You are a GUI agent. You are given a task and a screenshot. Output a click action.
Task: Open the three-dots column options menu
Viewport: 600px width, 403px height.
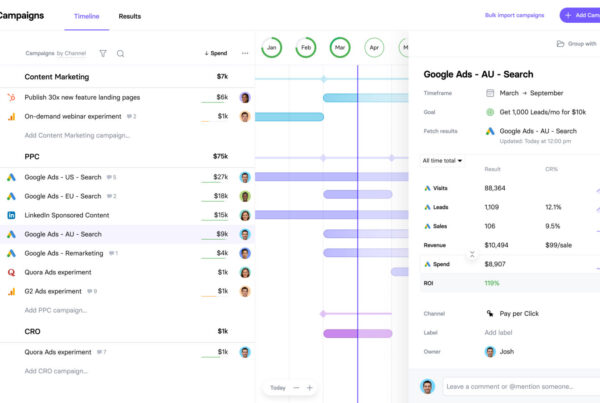point(245,53)
